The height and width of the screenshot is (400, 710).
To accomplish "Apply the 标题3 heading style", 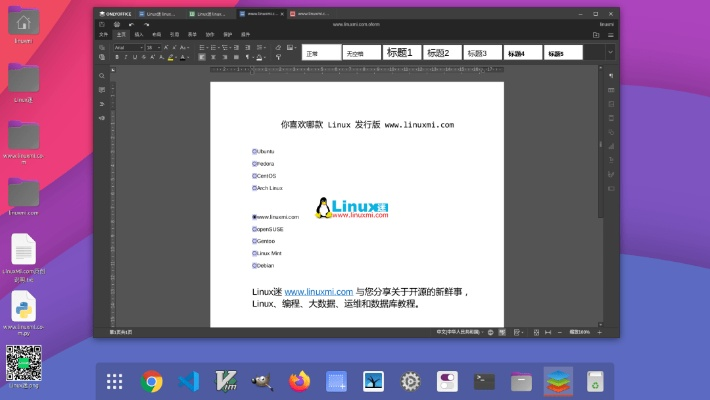I will coord(482,53).
